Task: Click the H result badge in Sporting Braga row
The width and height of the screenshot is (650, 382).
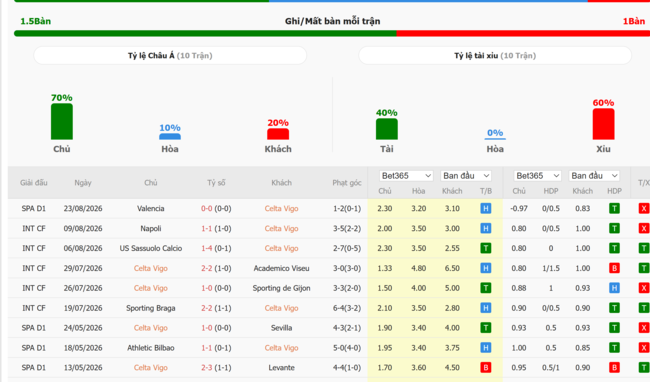Action: click(485, 308)
